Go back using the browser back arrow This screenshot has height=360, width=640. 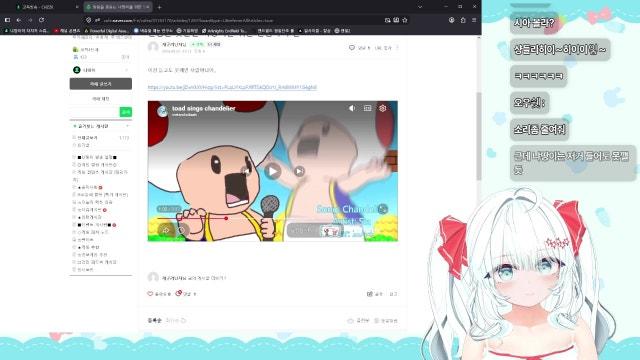point(19,20)
